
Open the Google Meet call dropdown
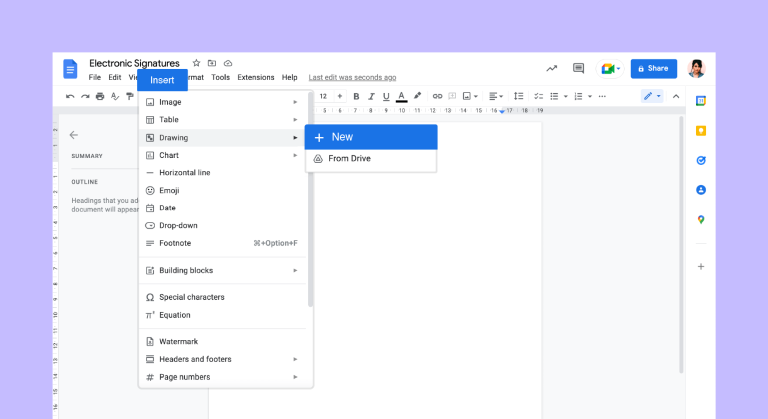click(610, 68)
